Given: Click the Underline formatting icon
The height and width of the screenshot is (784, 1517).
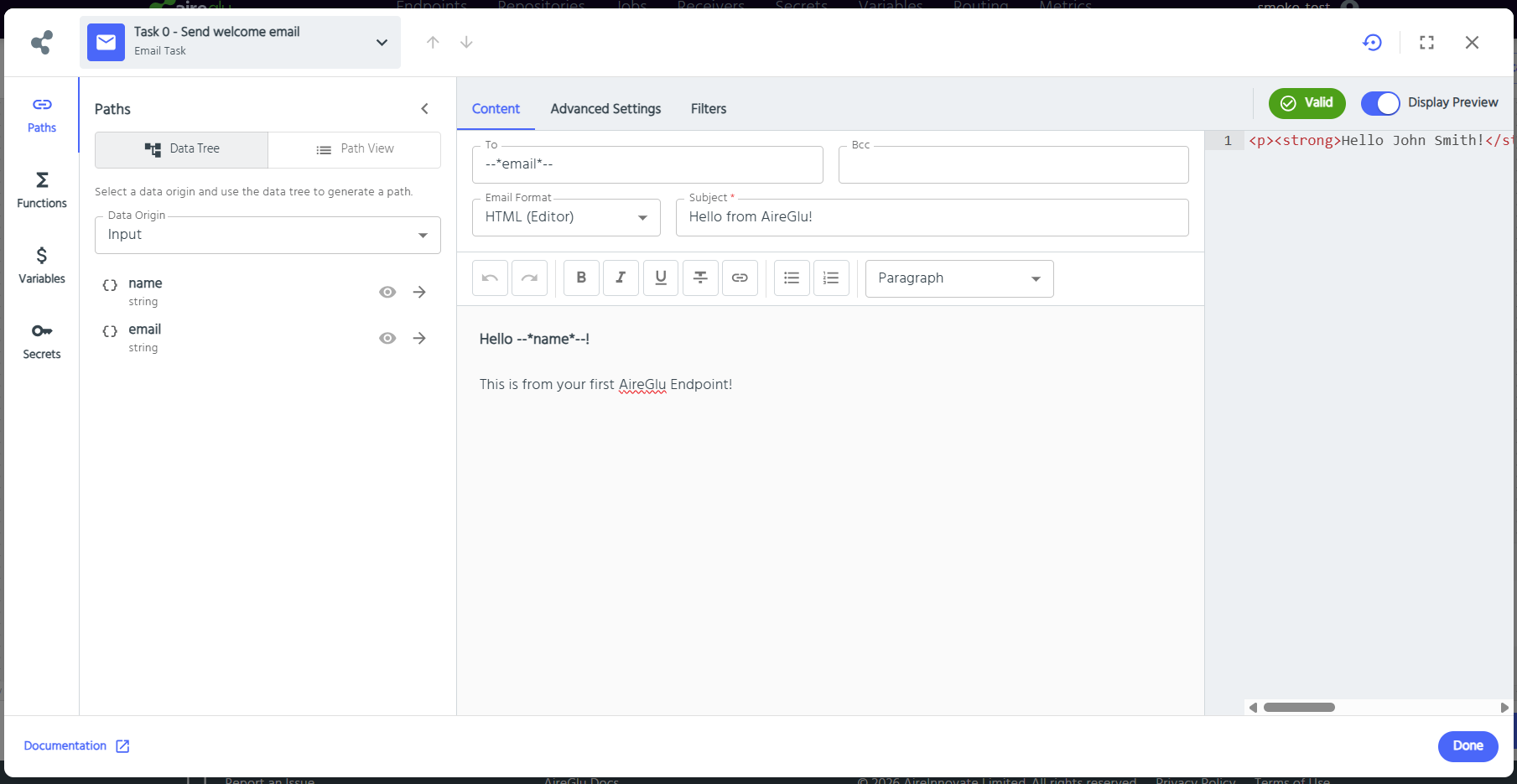Looking at the screenshot, I should click(661, 278).
